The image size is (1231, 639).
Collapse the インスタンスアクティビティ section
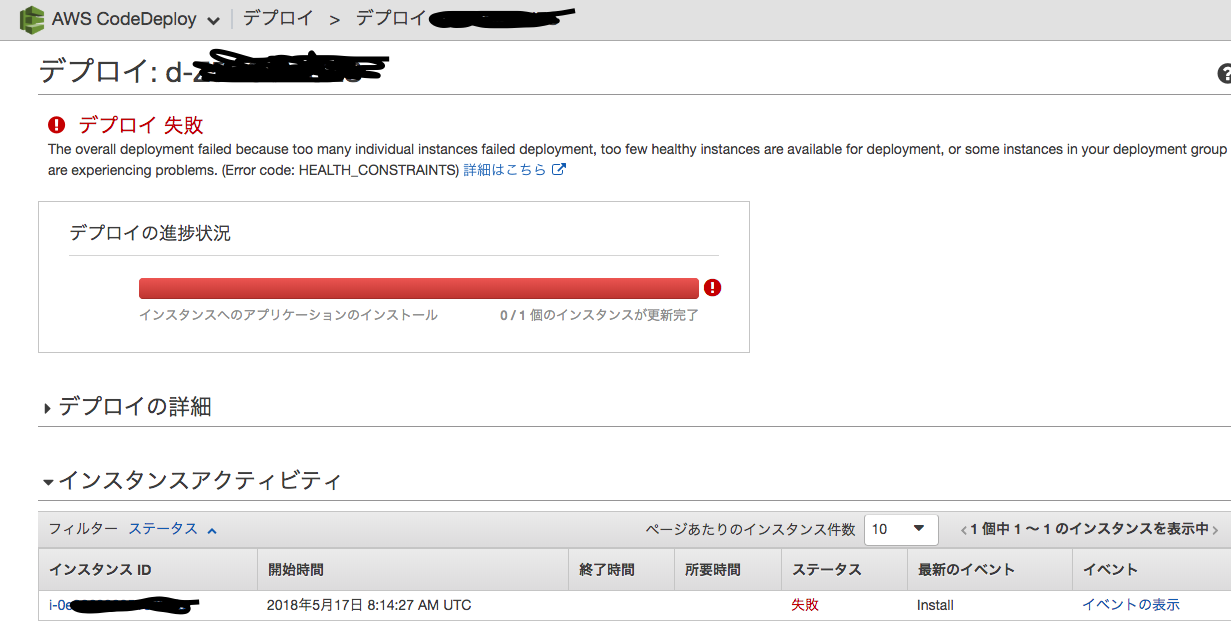[x=47, y=481]
